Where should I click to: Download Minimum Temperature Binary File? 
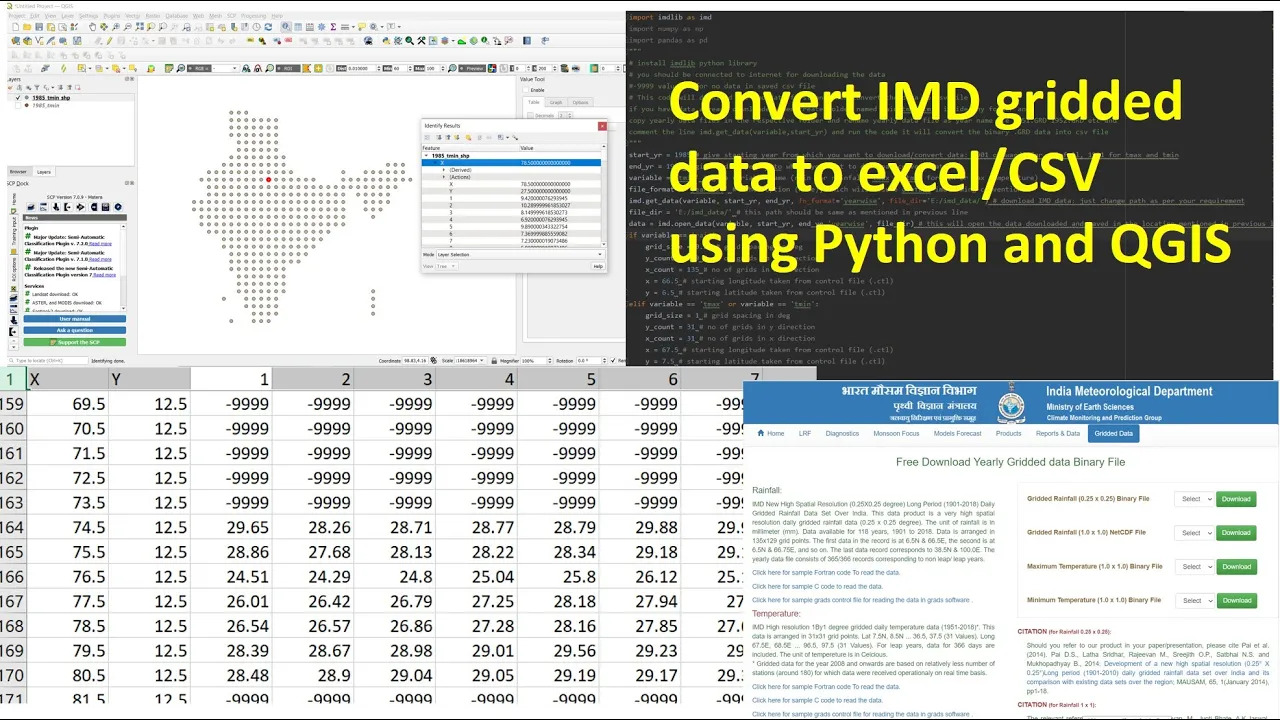coord(1237,600)
